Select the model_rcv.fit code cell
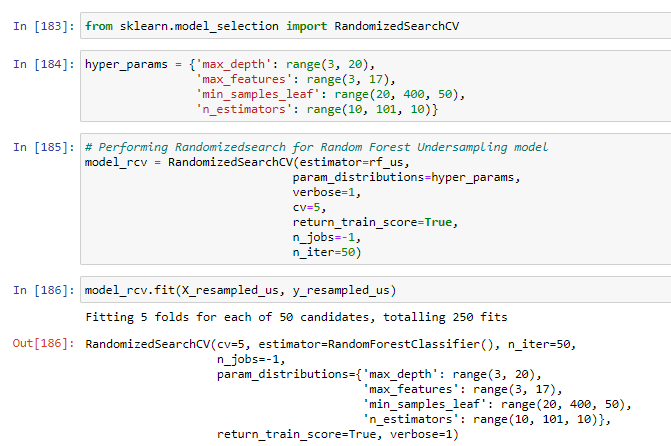Image resolution: width=671 pixels, height=446 pixels. click(x=376, y=290)
